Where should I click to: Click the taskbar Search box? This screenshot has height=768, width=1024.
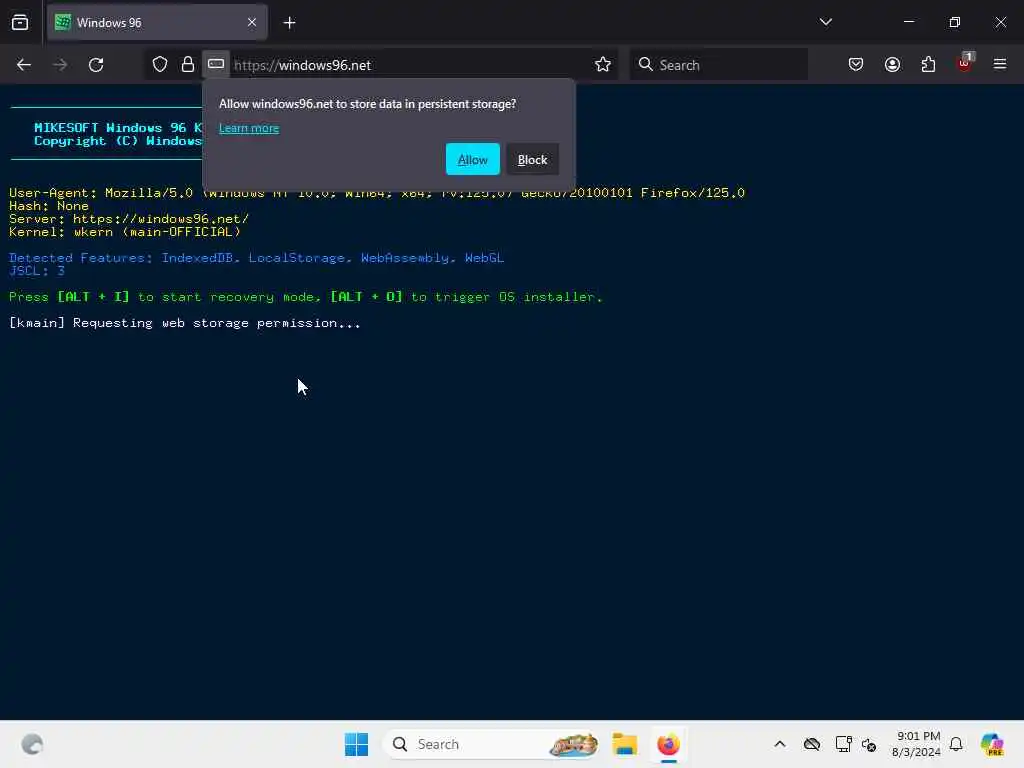pos(491,744)
